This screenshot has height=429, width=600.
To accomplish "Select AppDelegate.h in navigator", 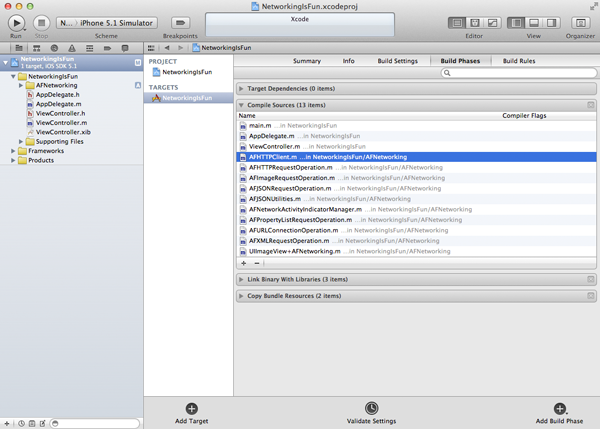I will [57, 95].
